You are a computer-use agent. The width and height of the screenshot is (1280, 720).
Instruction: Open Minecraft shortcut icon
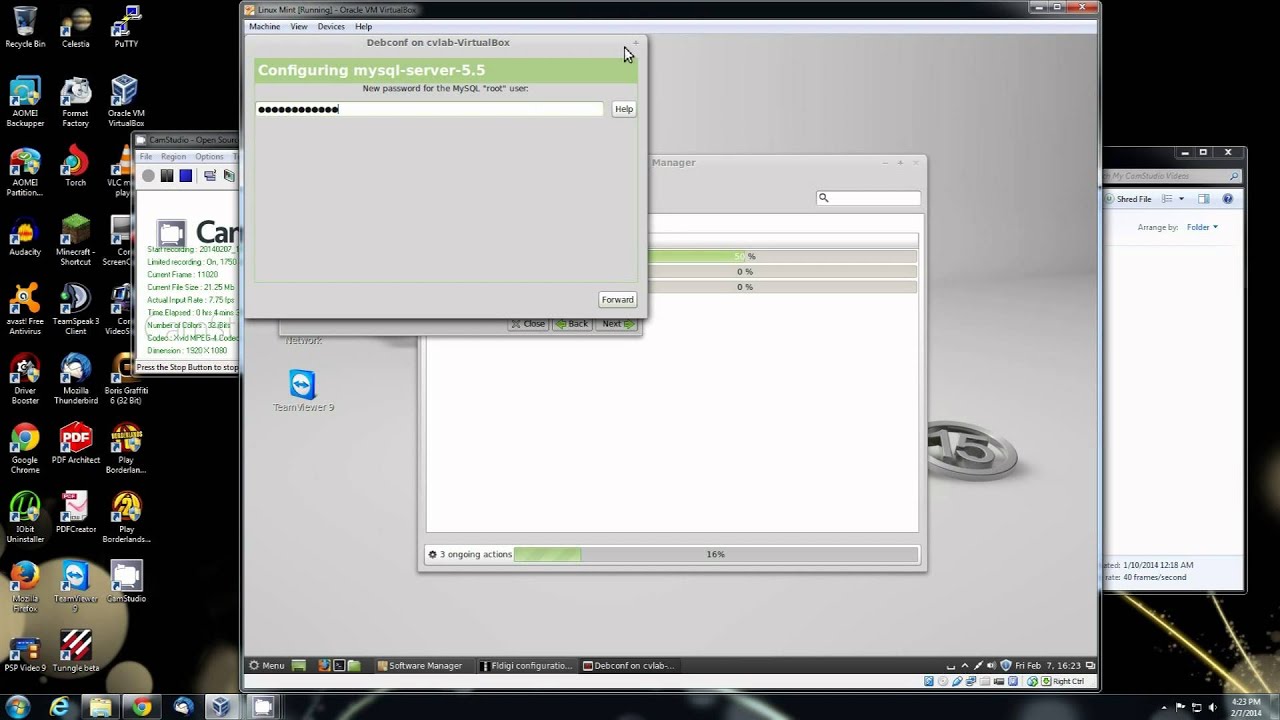(75, 240)
